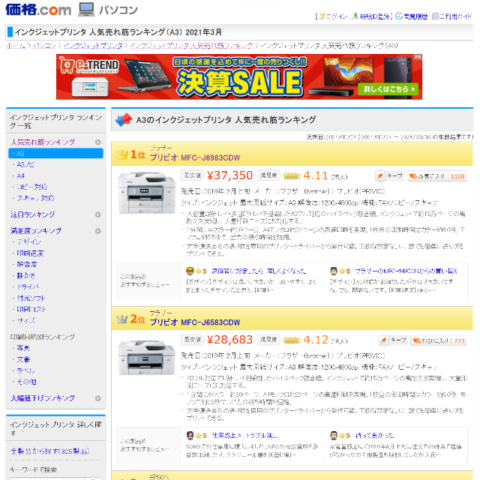
Task: Open the MFC-J6983CDW printer thumbnail
Action: pyautogui.click(x=147, y=193)
